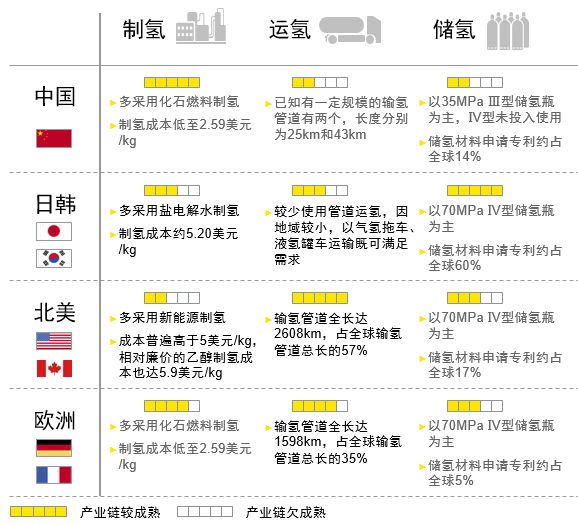
Task: Select the 制氢 column heading
Action: [144, 29]
